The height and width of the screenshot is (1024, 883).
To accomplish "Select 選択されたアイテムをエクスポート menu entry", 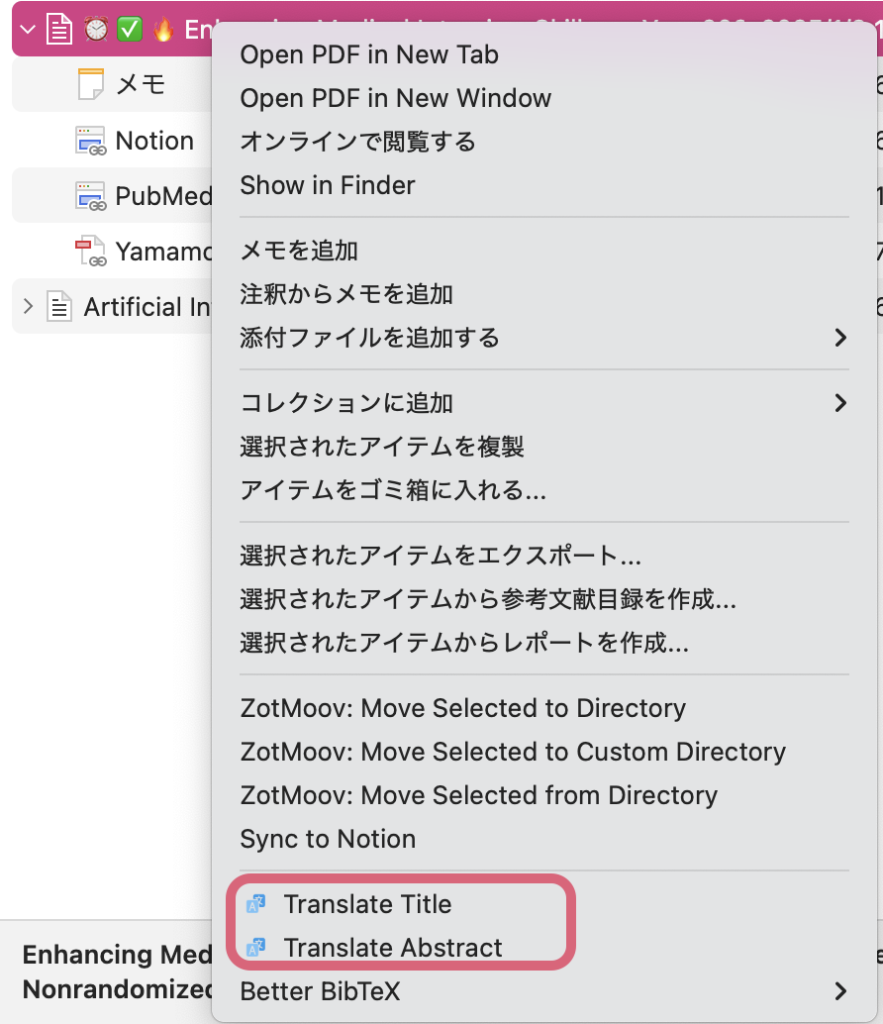I will [x=440, y=555].
